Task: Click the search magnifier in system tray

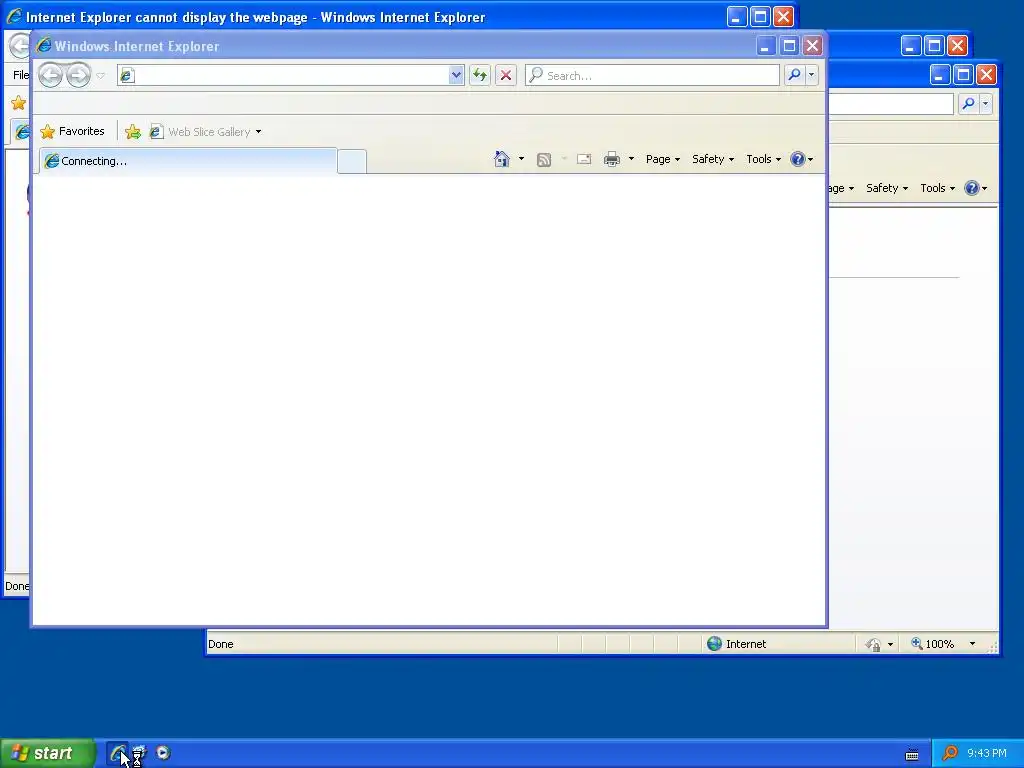Action: click(x=950, y=753)
